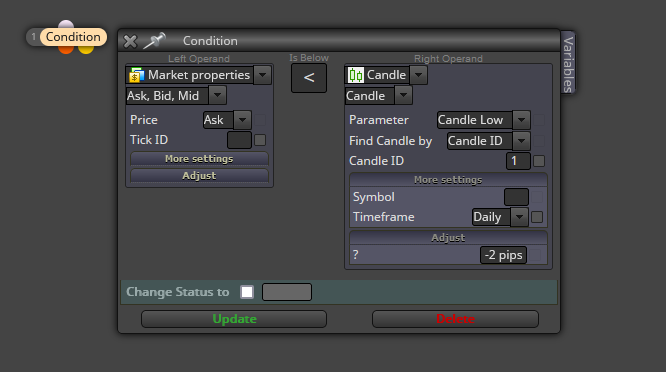
Task: Collapse Adjust section in Right Operand
Action: pos(448,237)
